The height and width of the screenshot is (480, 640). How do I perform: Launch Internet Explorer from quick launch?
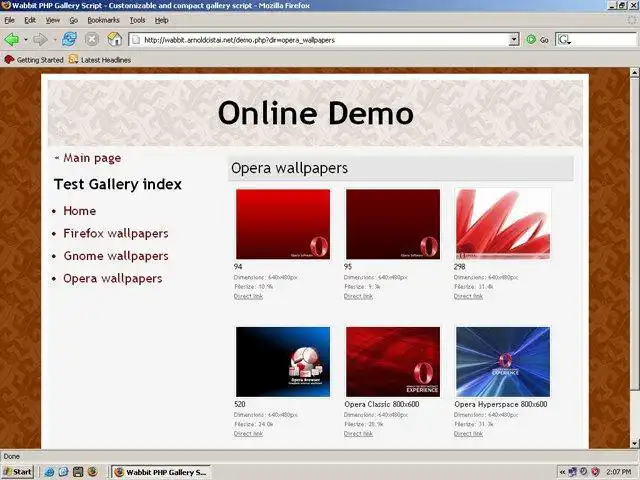[49, 472]
